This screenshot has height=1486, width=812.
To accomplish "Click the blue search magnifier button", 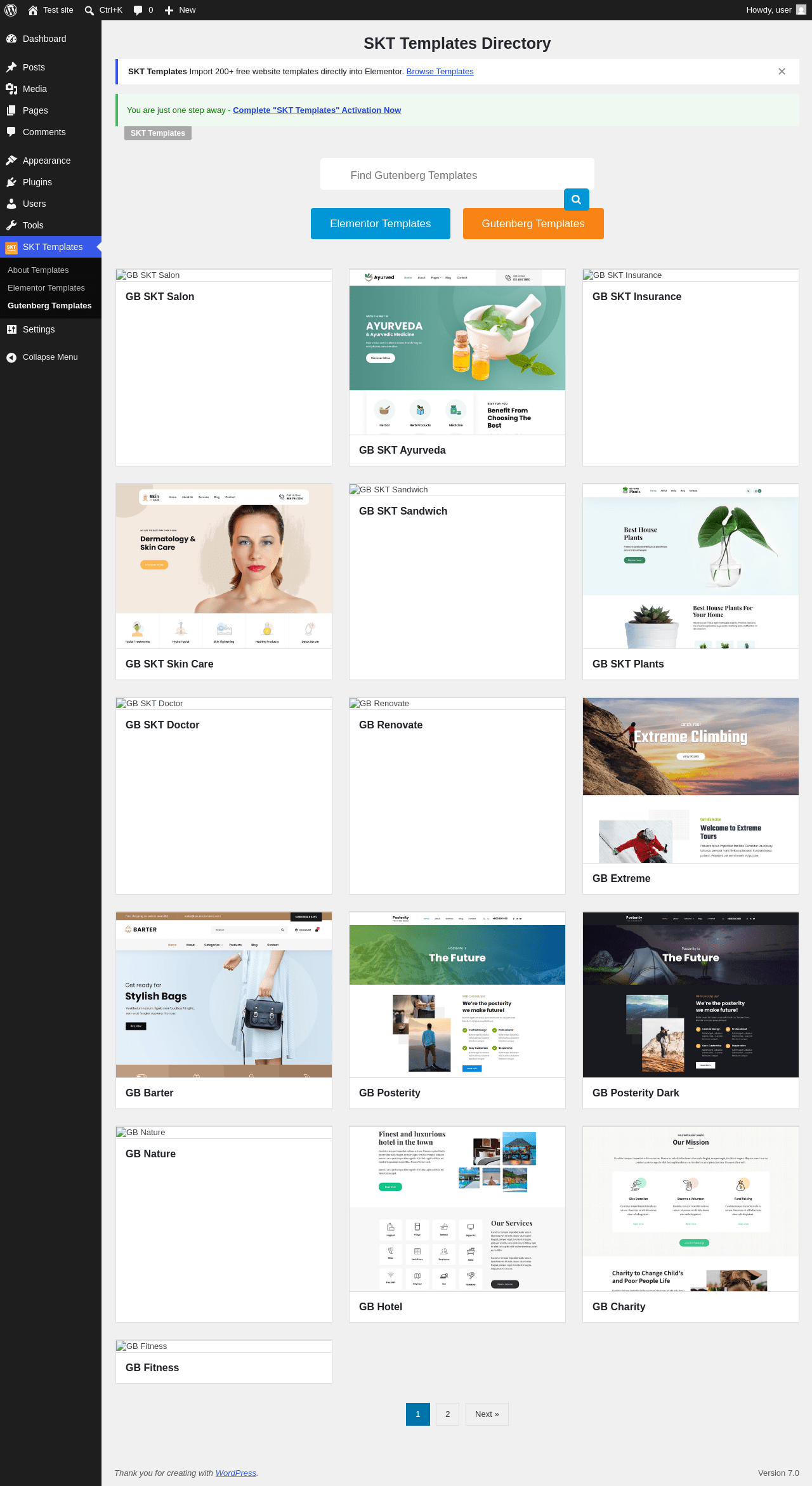I will (577, 199).
